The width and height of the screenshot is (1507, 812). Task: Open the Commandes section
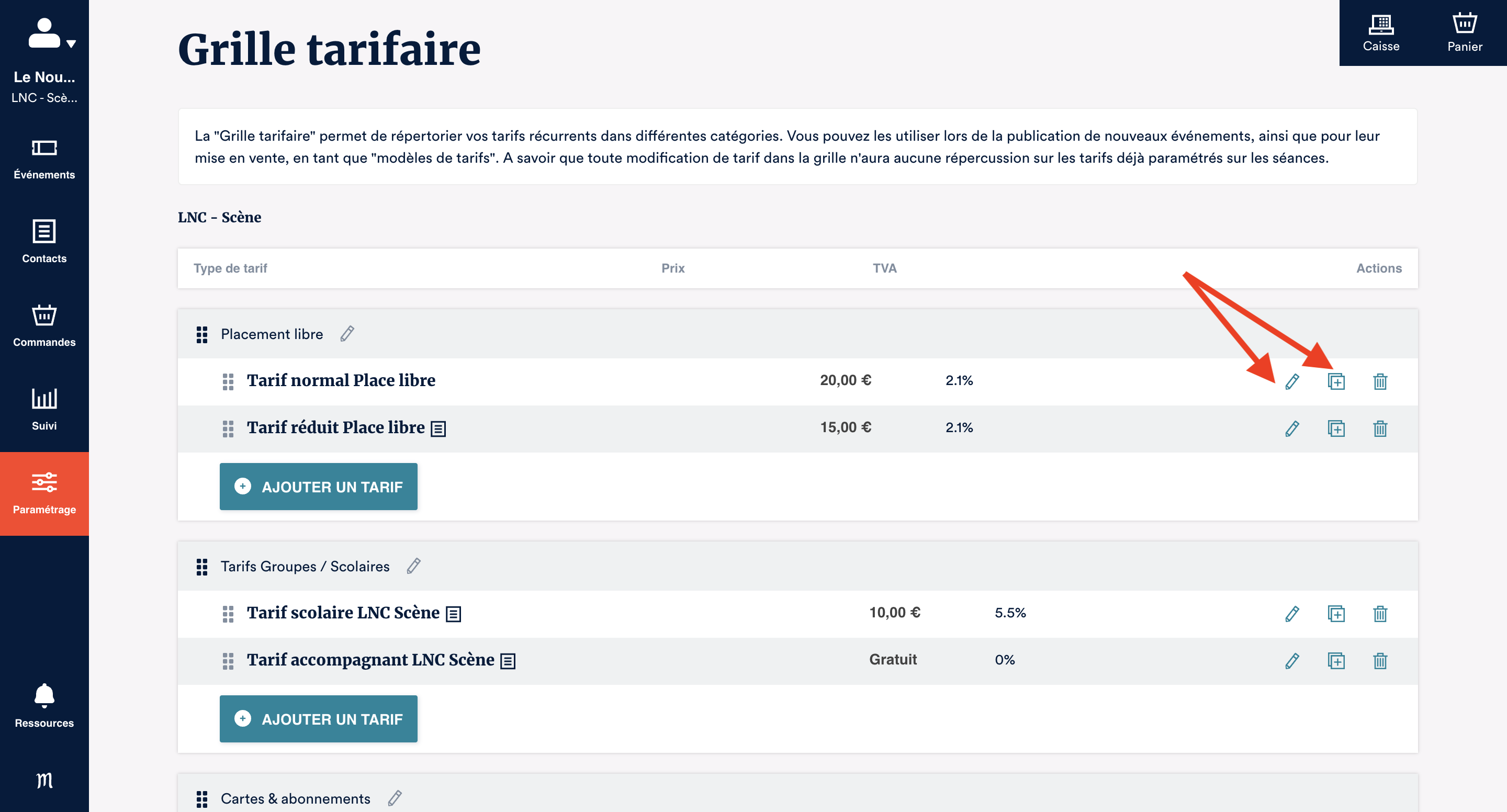(x=44, y=325)
